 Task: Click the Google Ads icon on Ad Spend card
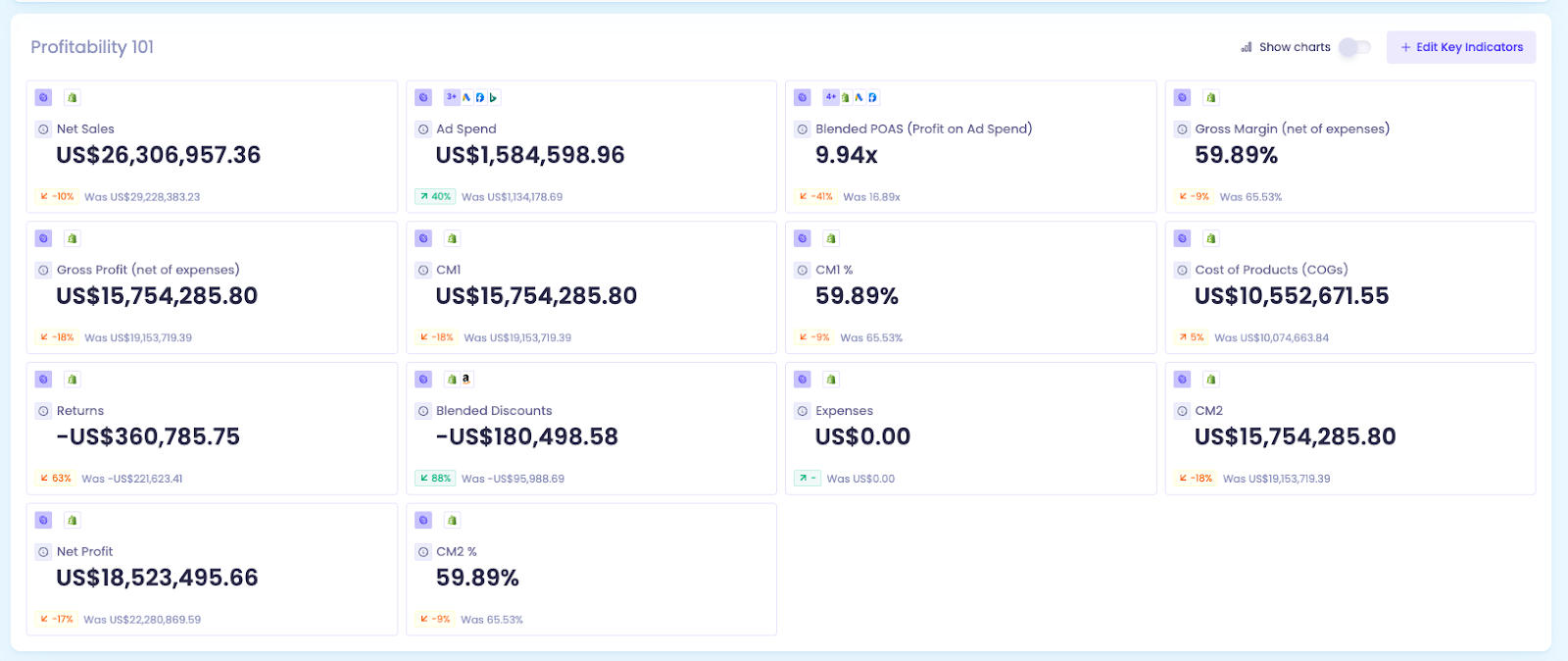(x=466, y=97)
